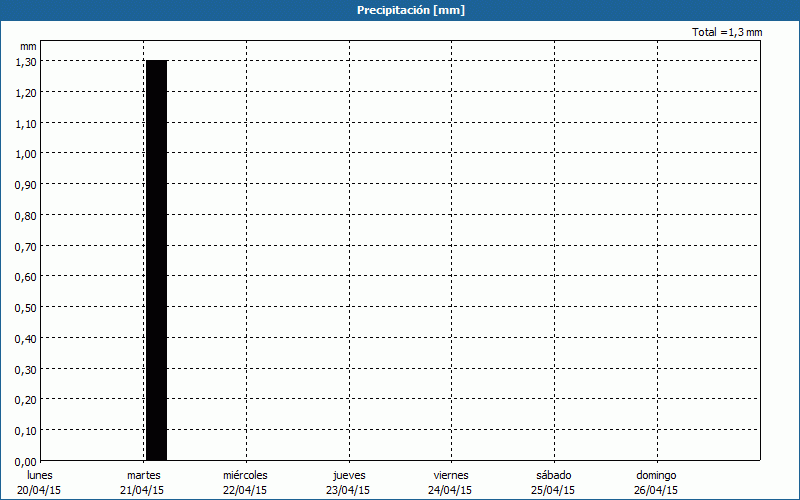
Task: Select the viernes day label
Action: point(450,475)
